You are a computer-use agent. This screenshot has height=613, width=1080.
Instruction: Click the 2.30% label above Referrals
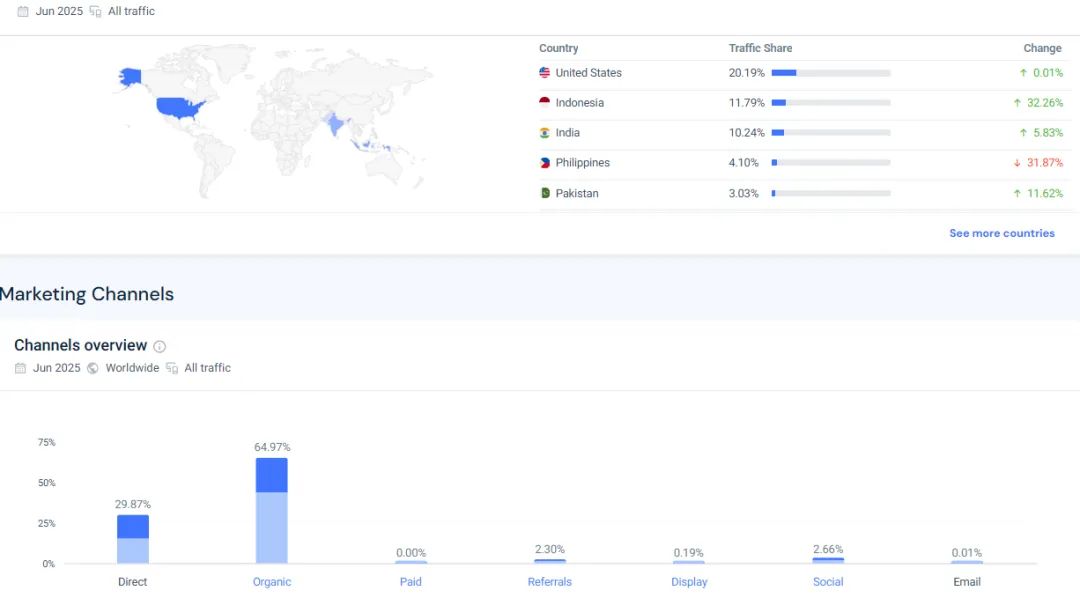[x=550, y=549]
